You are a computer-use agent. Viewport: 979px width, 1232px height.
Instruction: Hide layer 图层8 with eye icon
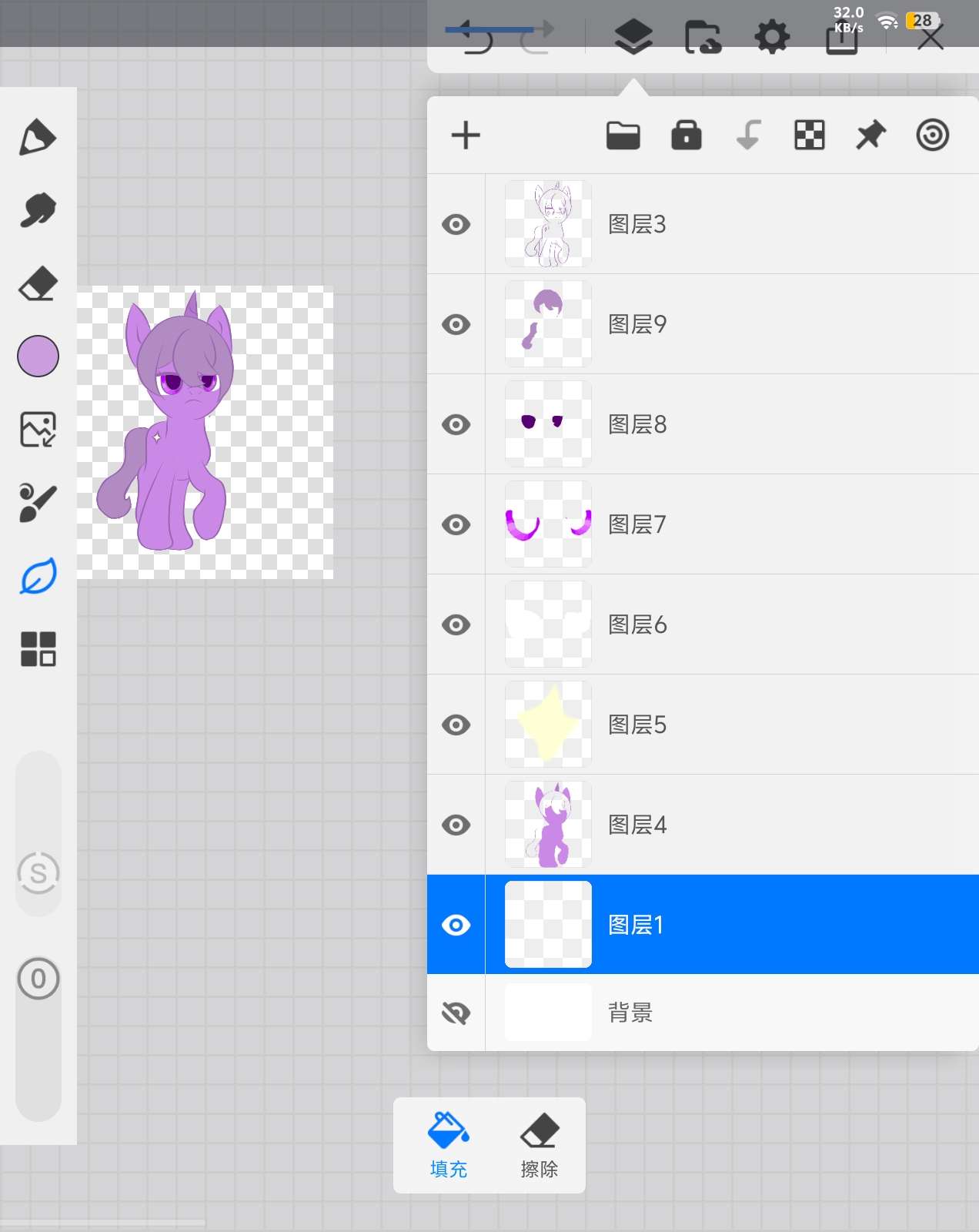pyautogui.click(x=456, y=424)
